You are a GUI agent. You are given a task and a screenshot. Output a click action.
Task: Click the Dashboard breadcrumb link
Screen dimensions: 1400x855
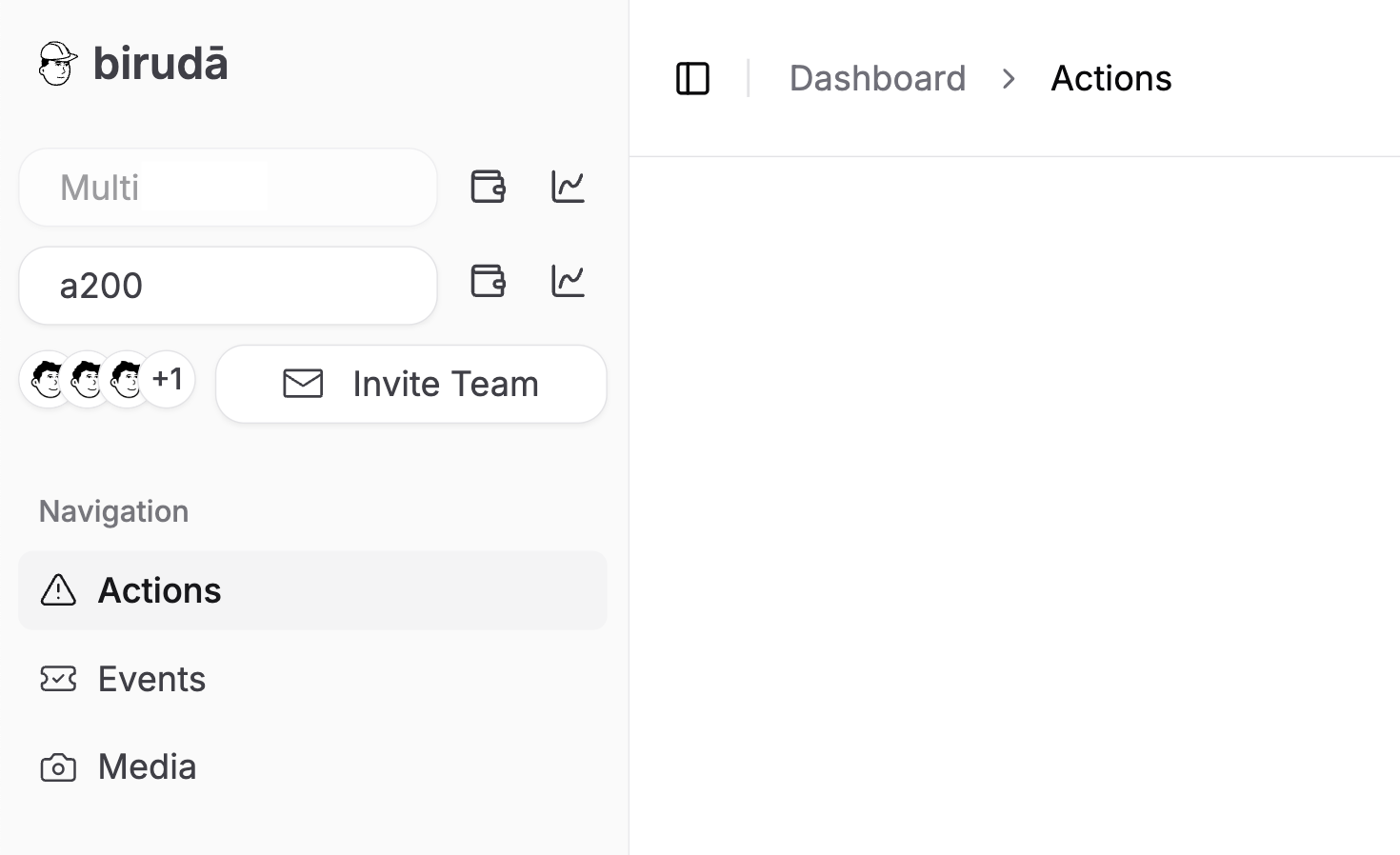click(x=877, y=78)
